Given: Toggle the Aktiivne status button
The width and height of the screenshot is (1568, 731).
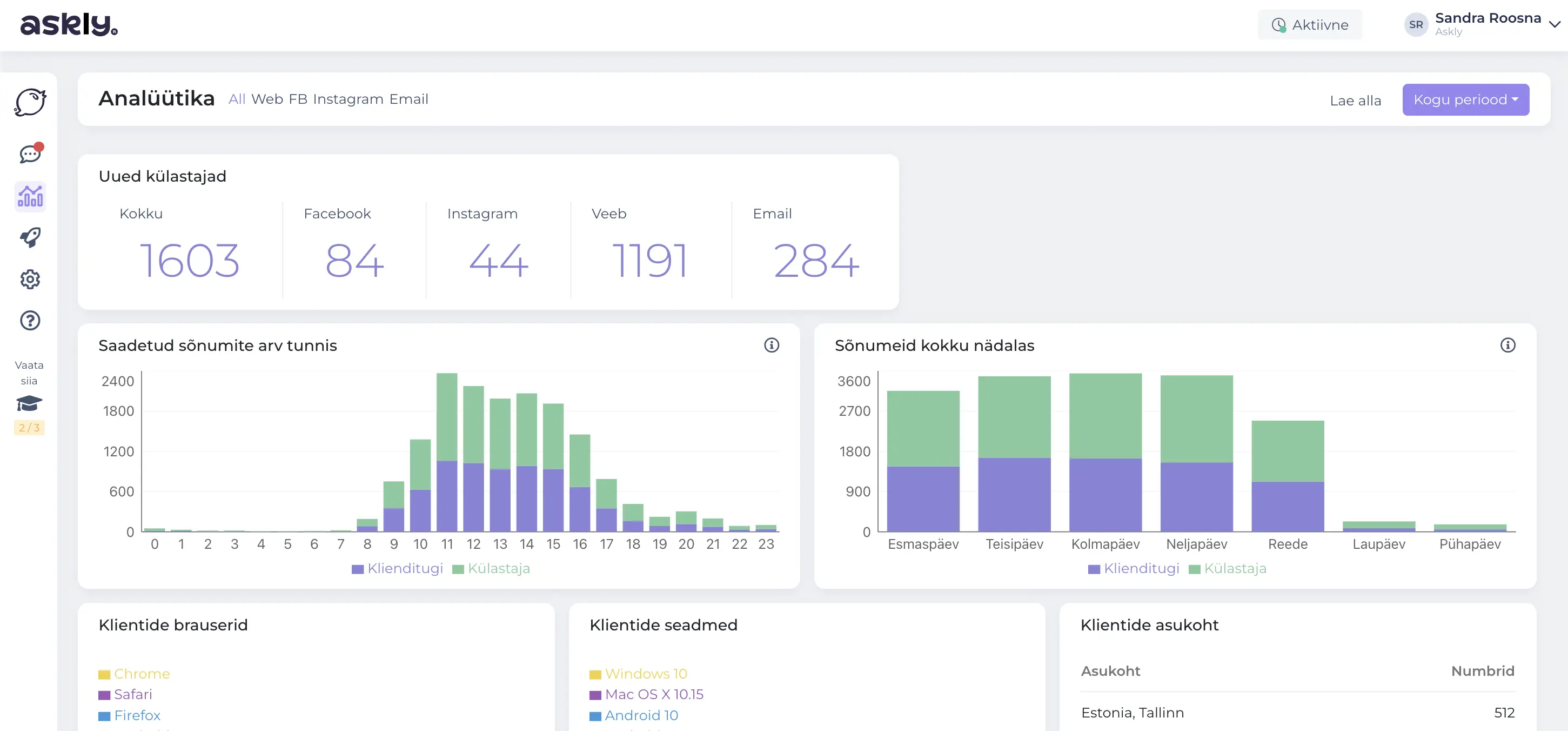Looking at the screenshot, I should point(1310,25).
